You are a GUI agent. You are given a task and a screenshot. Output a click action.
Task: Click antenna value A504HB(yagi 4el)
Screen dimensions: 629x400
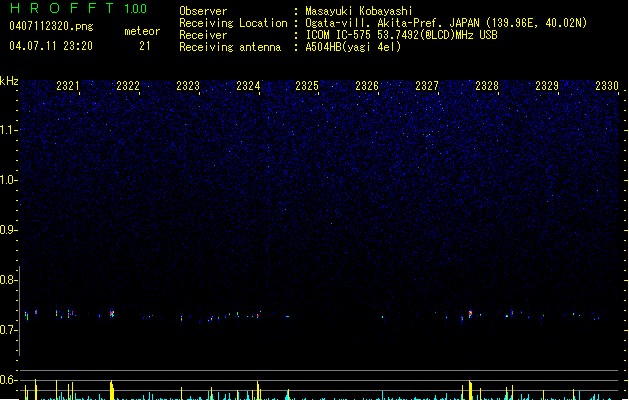[x=353, y=47]
